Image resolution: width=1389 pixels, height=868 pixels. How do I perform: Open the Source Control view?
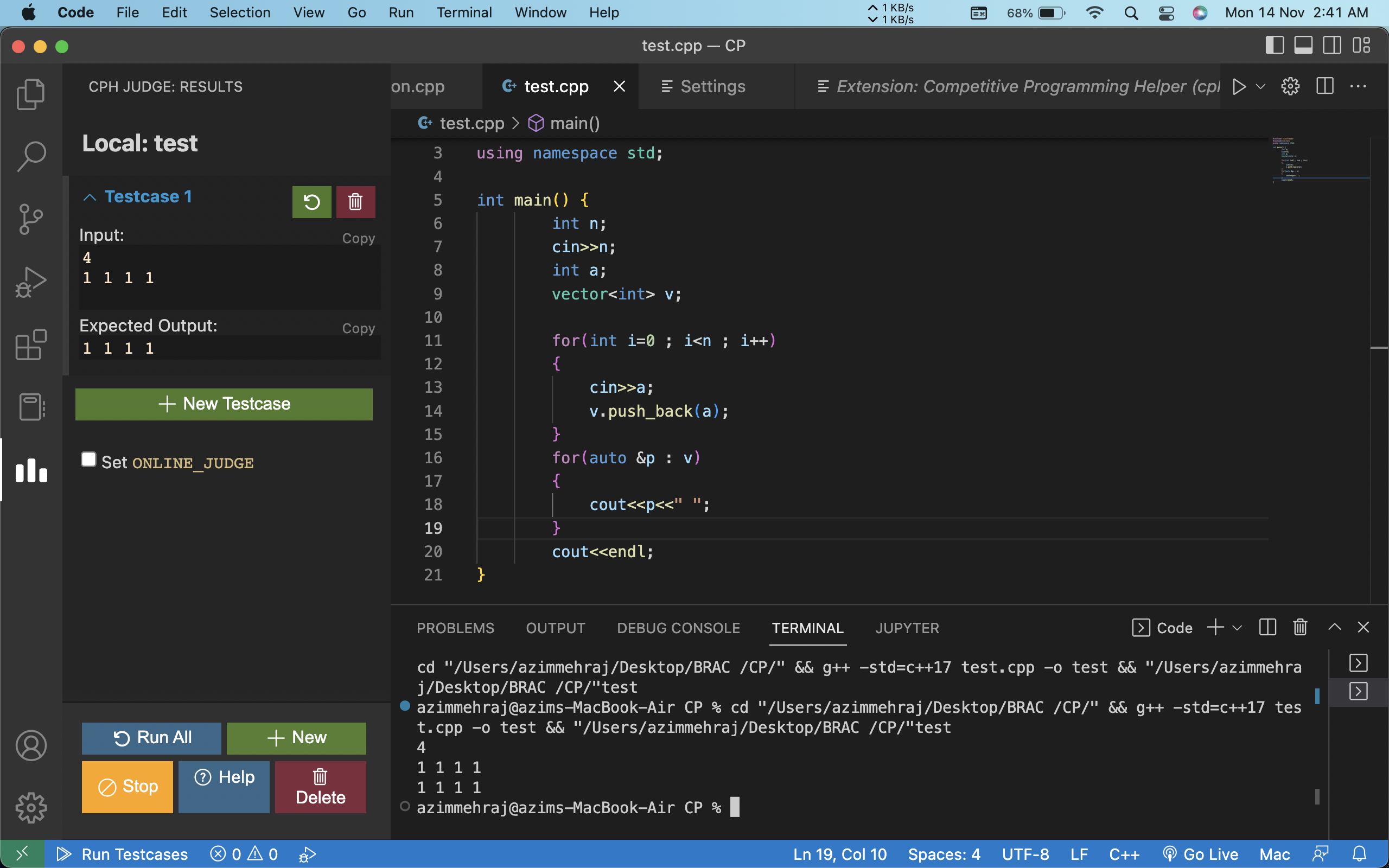point(30,219)
